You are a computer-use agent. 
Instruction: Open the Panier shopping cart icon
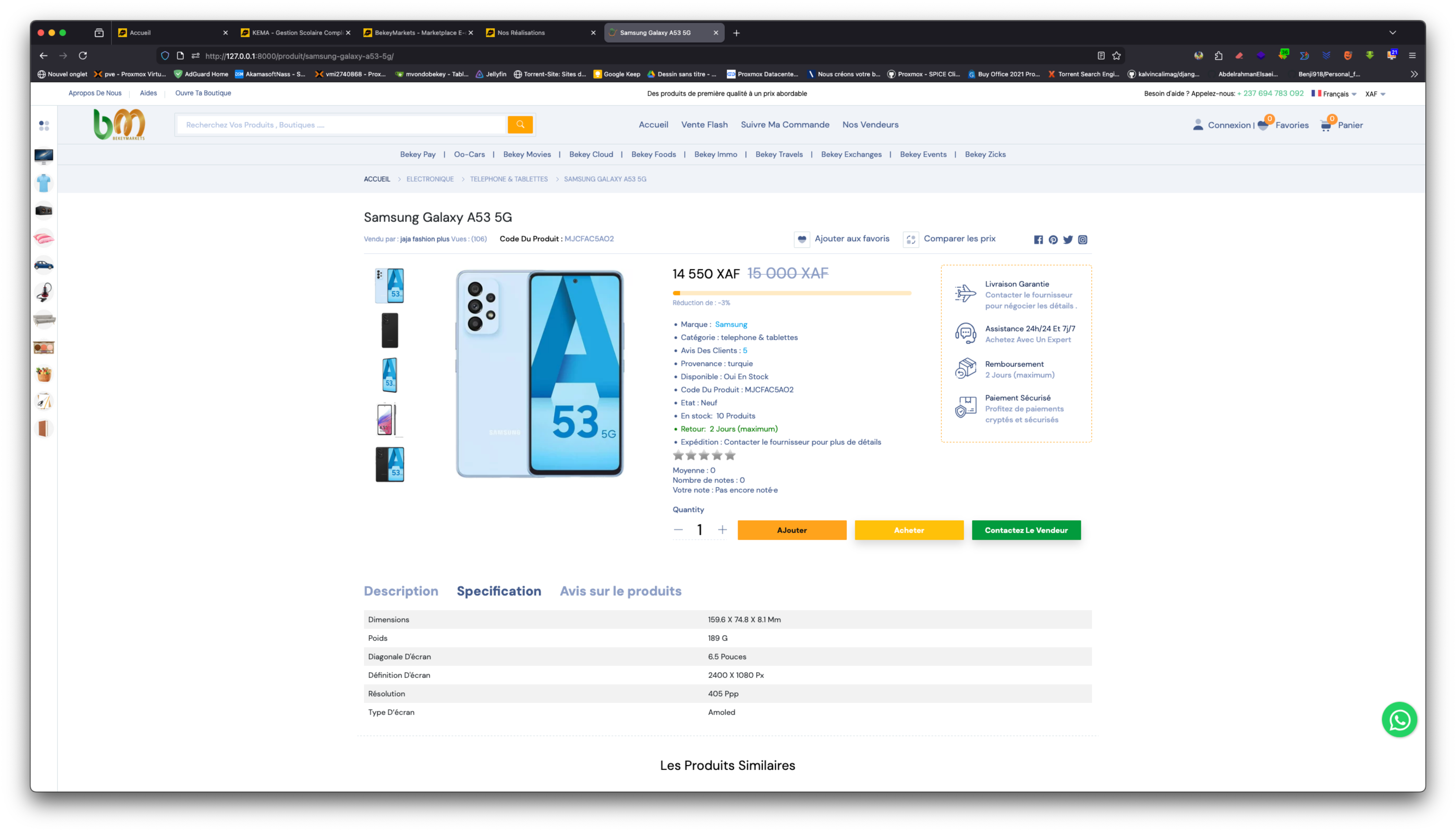[x=1326, y=125]
